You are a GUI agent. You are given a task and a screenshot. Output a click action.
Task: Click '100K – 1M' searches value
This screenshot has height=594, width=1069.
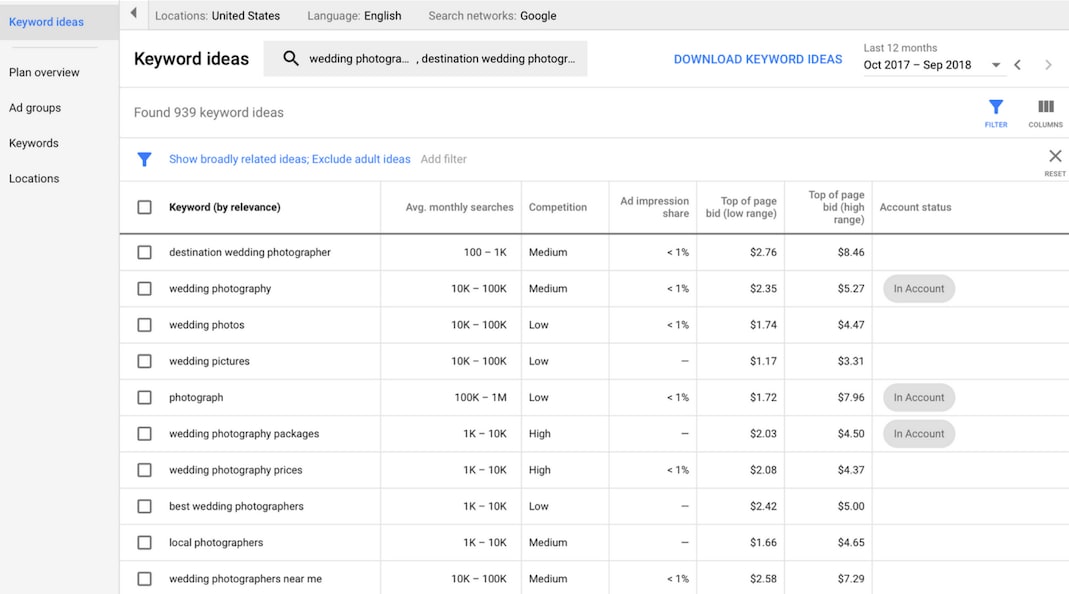click(x=481, y=398)
